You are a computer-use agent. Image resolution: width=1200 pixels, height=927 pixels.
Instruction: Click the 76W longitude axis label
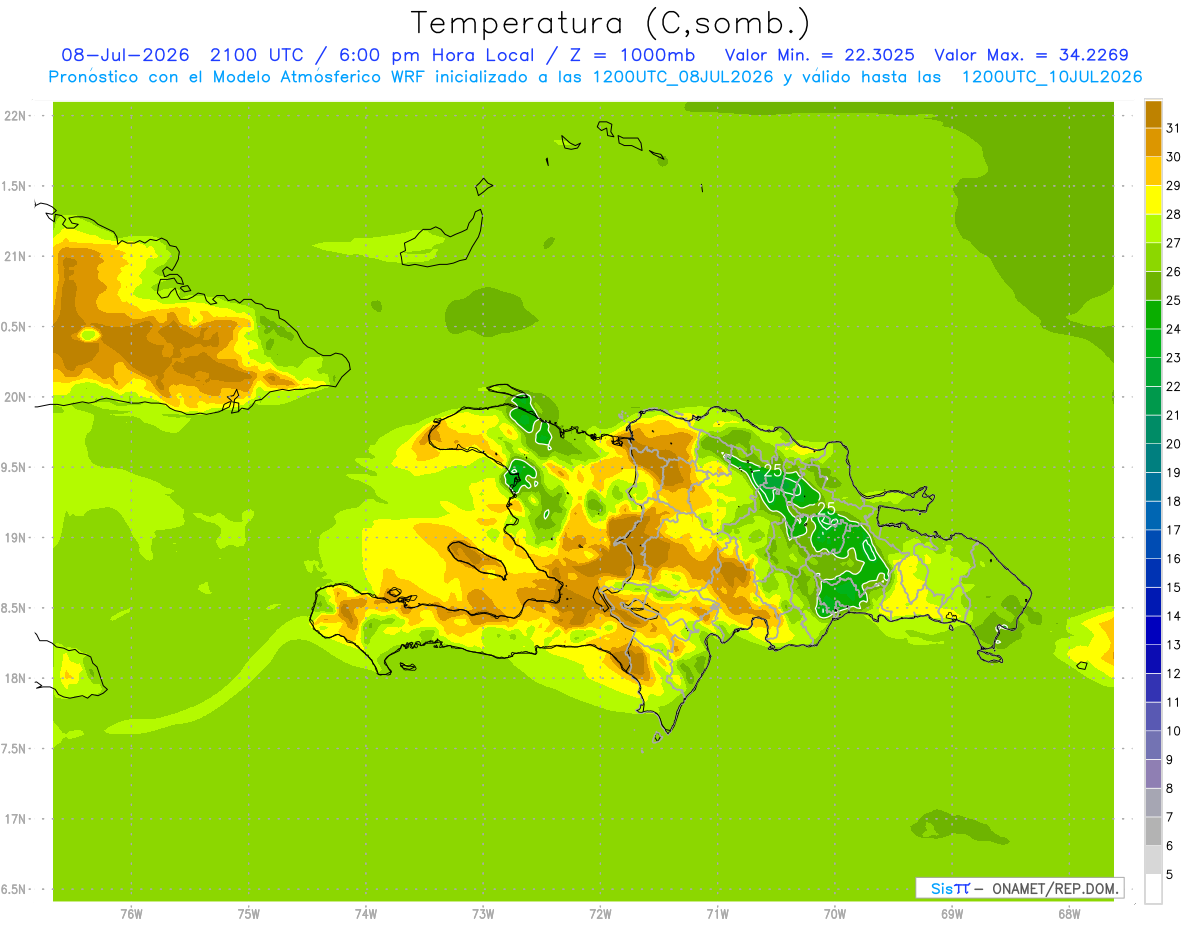click(x=131, y=914)
